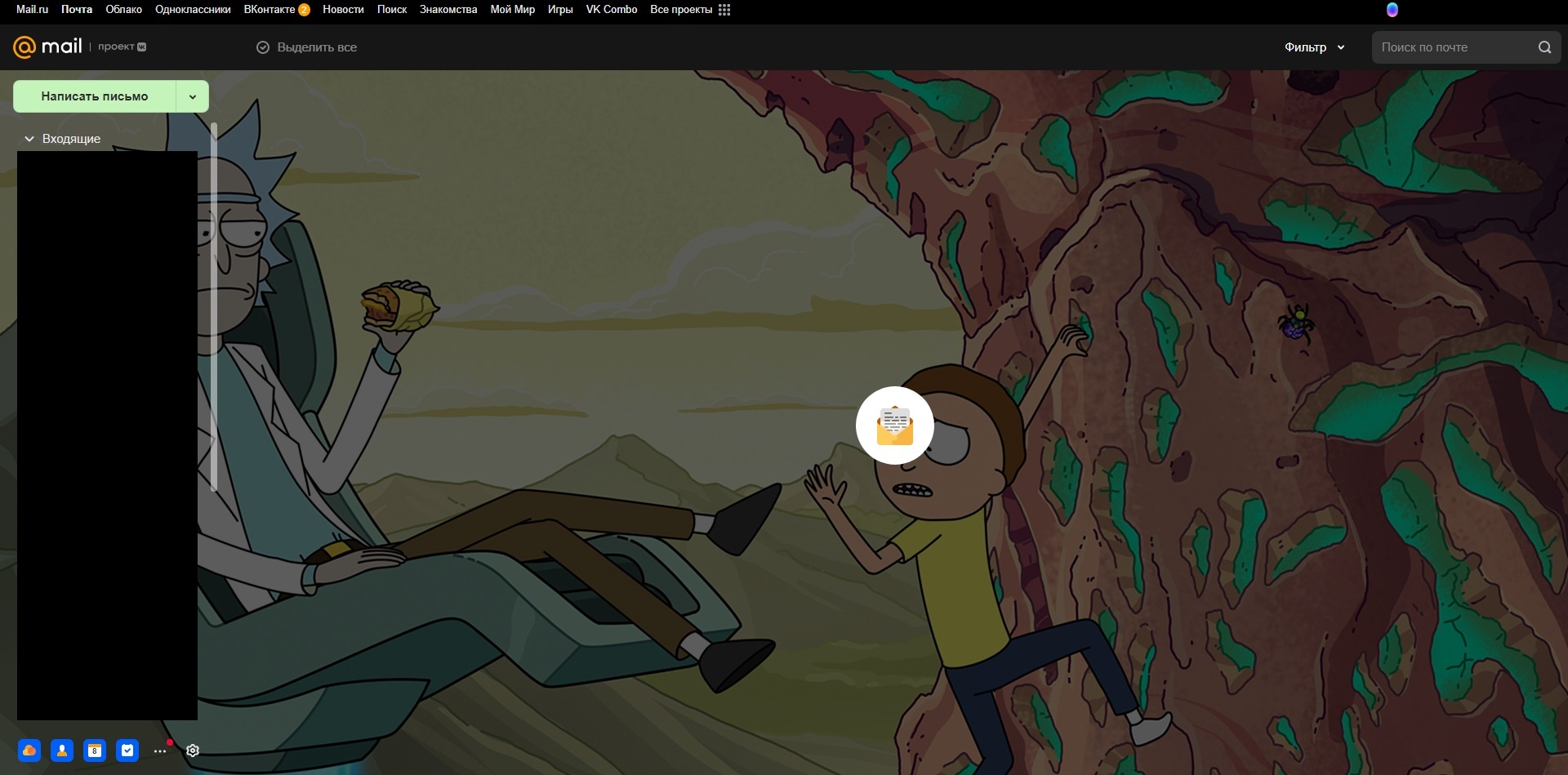This screenshot has height=775, width=1568.
Task: Open Новости in top navigation
Action: [x=343, y=10]
